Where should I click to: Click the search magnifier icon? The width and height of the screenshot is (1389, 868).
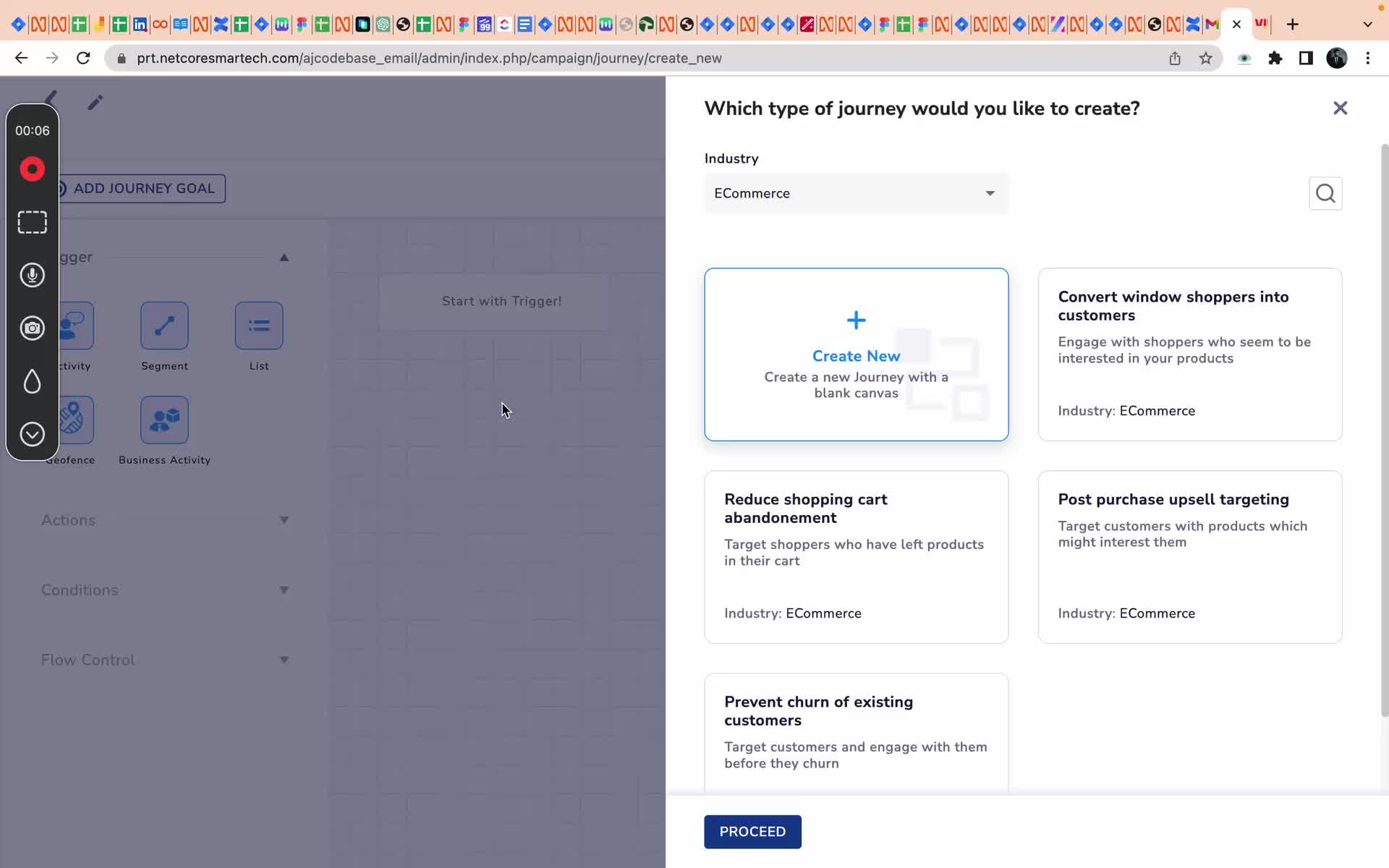pyautogui.click(x=1325, y=194)
